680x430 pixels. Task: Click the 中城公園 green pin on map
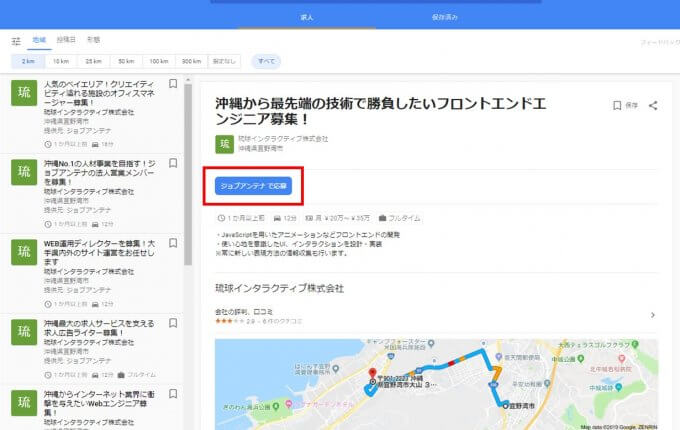pyautogui.click(x=581, y=359)
